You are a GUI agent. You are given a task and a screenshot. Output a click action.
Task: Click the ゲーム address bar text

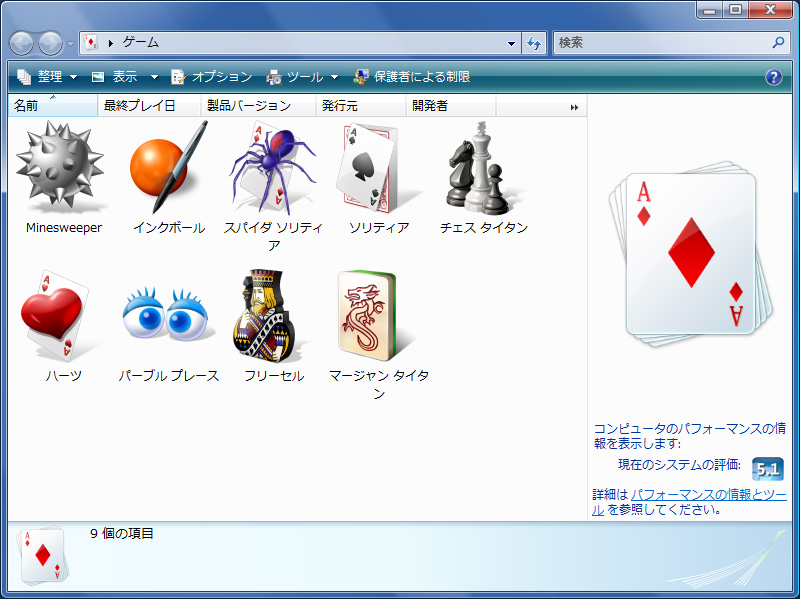click(x=140, y=42)
